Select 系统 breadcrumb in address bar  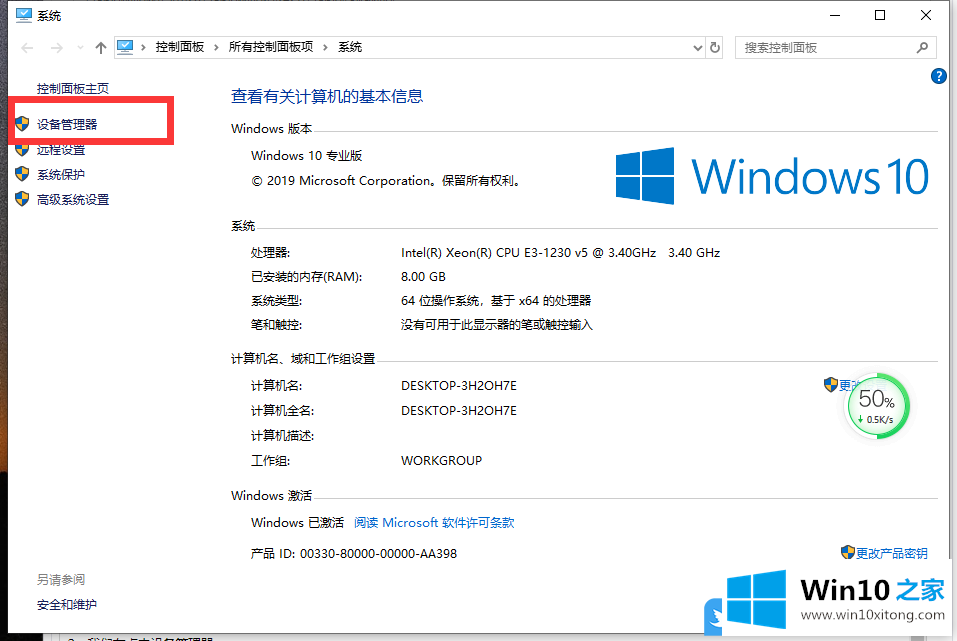pyautogui.click(x=350, y=47)
